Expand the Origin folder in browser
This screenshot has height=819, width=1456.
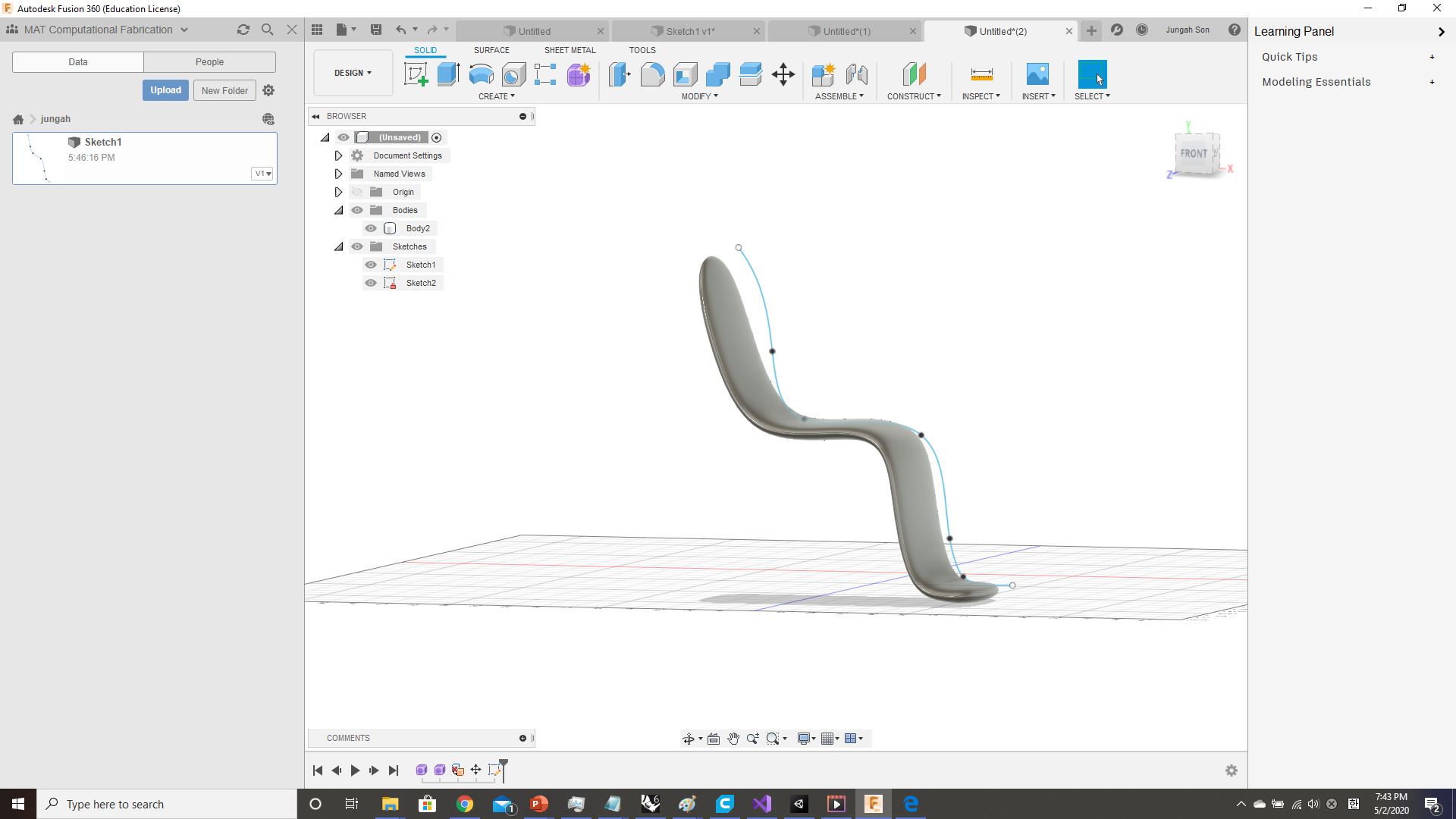pyautogui.click(x=338, y=192)
